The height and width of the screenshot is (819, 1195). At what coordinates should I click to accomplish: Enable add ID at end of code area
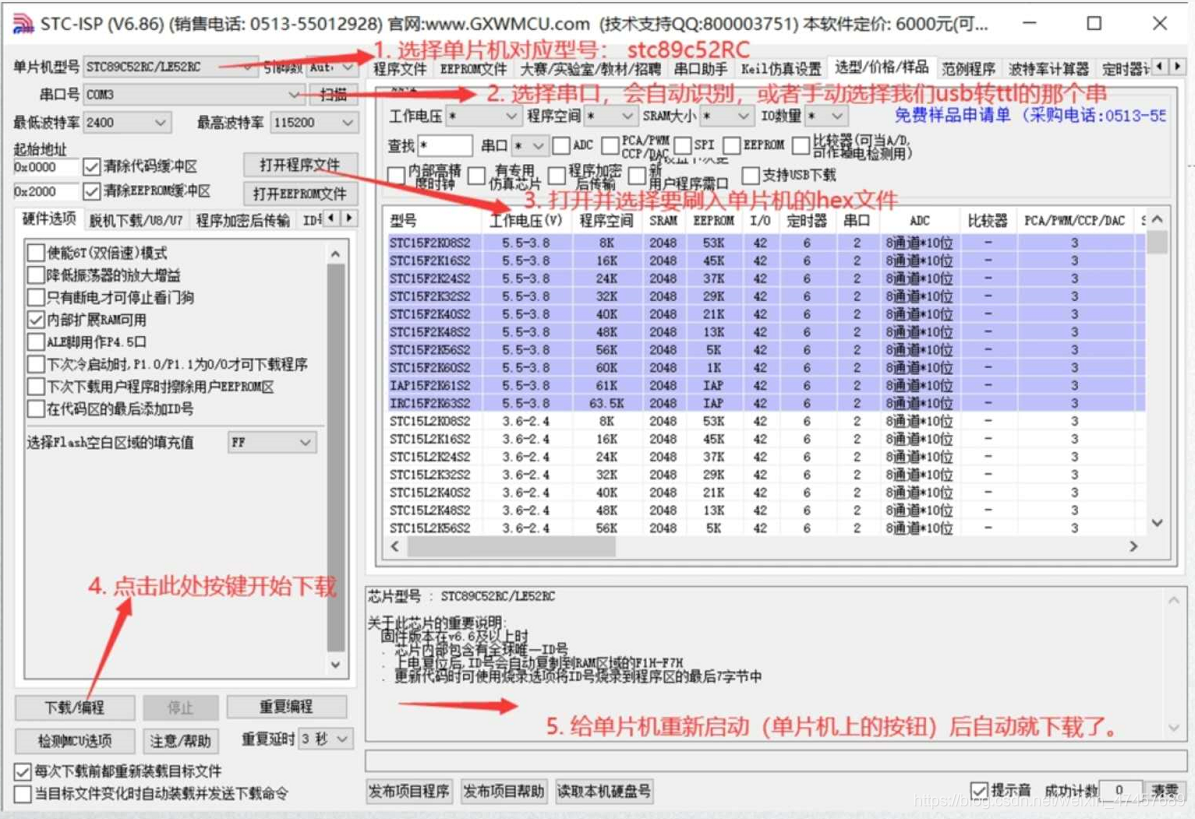tap(36, 409)
